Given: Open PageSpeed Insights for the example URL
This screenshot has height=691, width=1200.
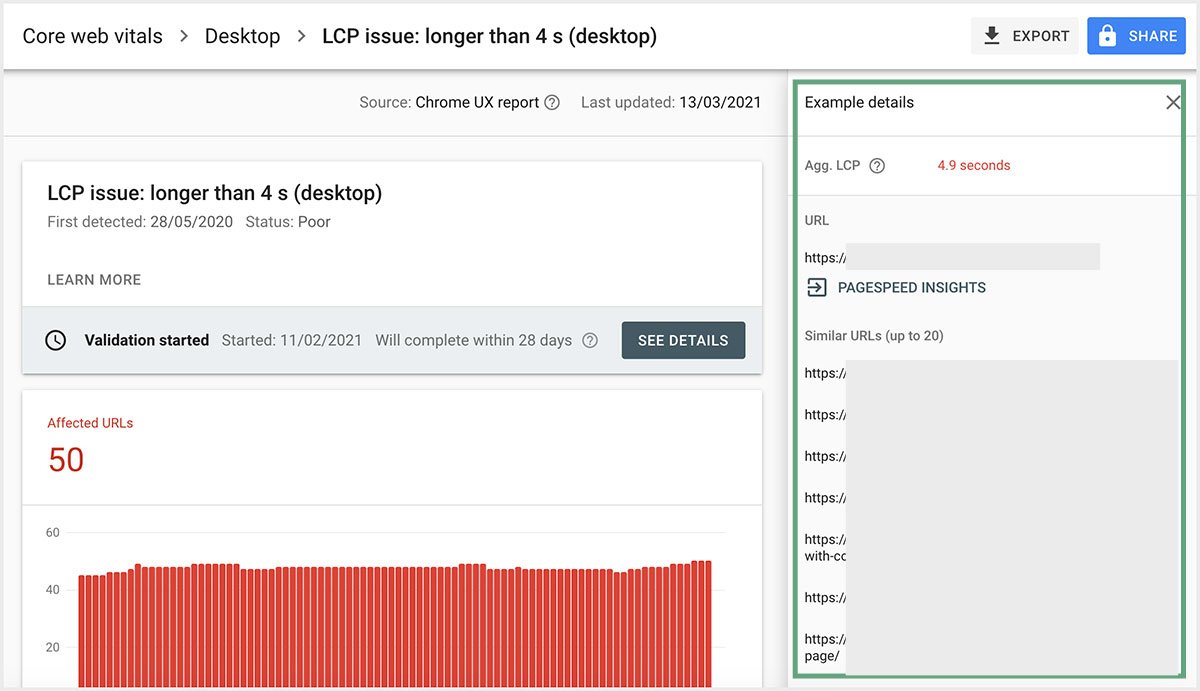Looking at the screenshot, I should [896, 288].
